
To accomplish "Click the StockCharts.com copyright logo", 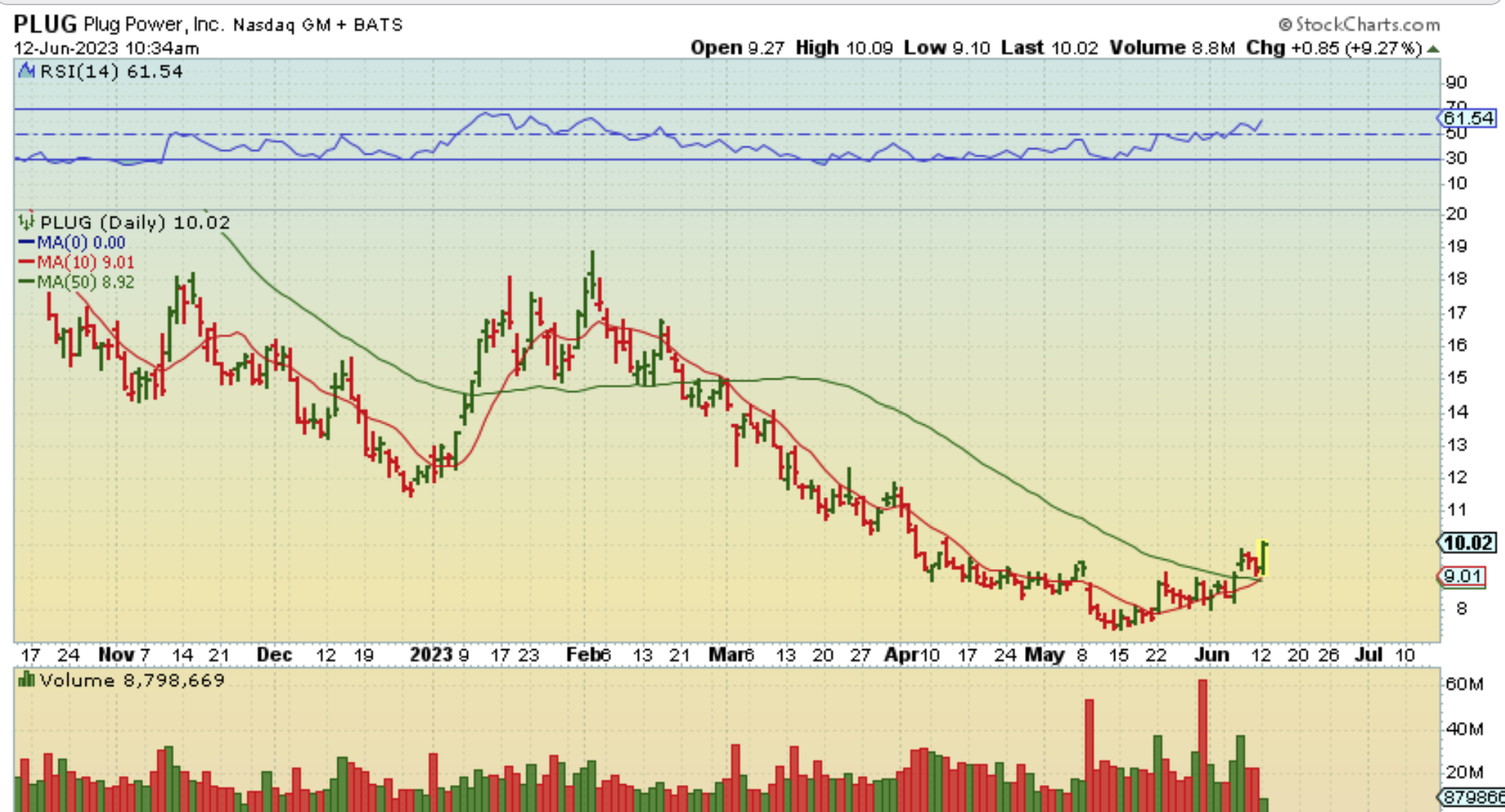I will [1359, 25].
